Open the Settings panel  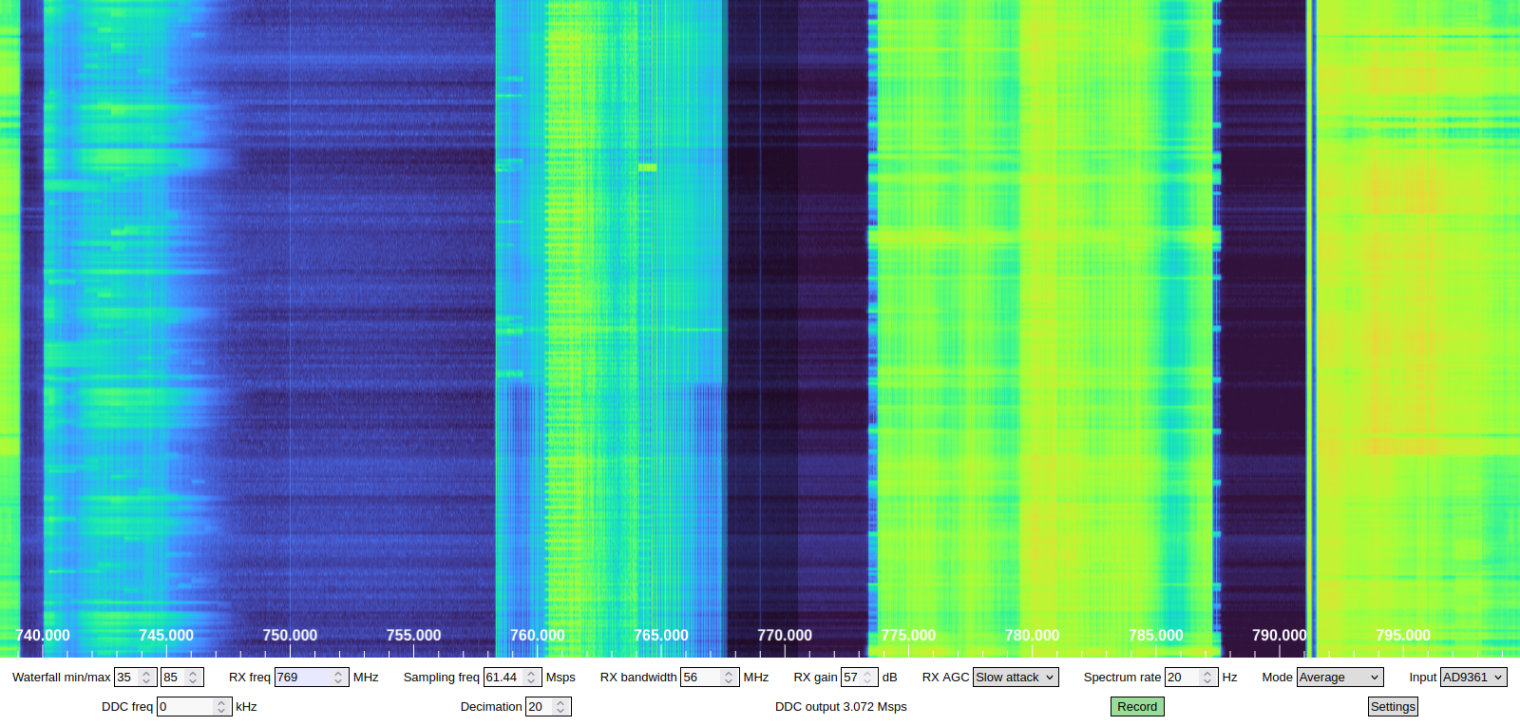coord(1392,707)
